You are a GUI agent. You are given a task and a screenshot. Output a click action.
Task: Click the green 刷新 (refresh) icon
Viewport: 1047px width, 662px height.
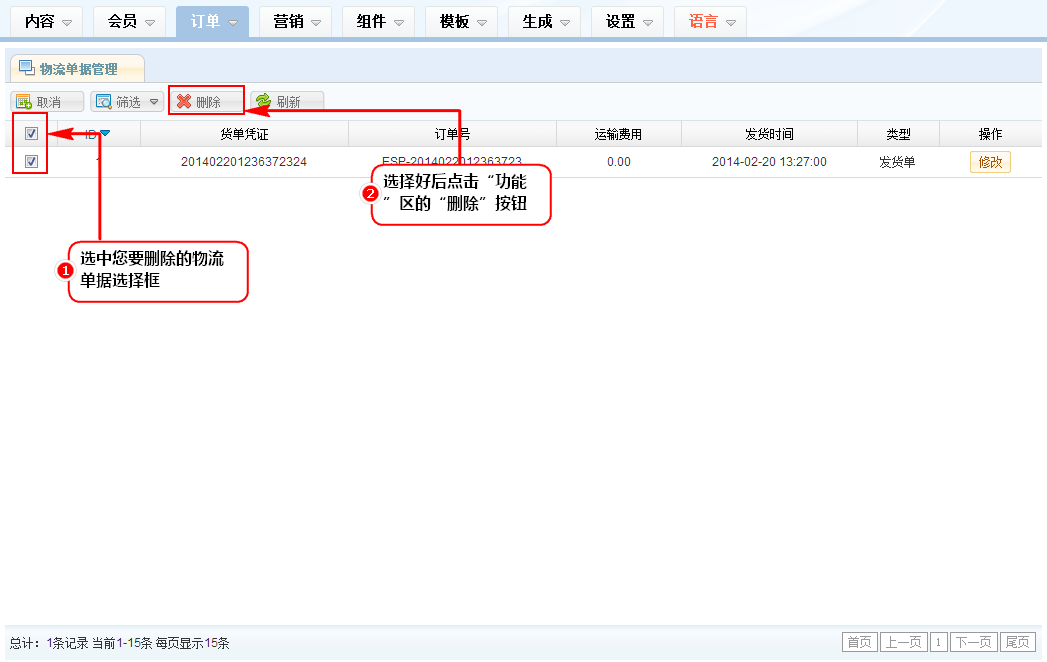263,102
